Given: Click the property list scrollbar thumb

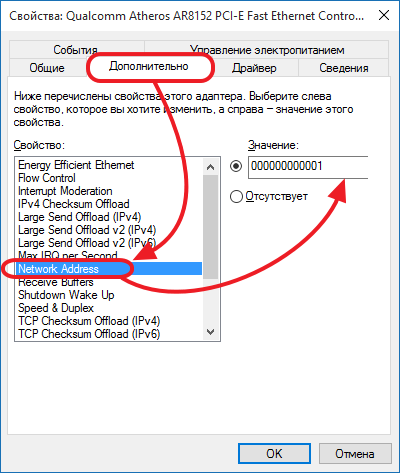Looking at the screenshot, I should 210,227.
